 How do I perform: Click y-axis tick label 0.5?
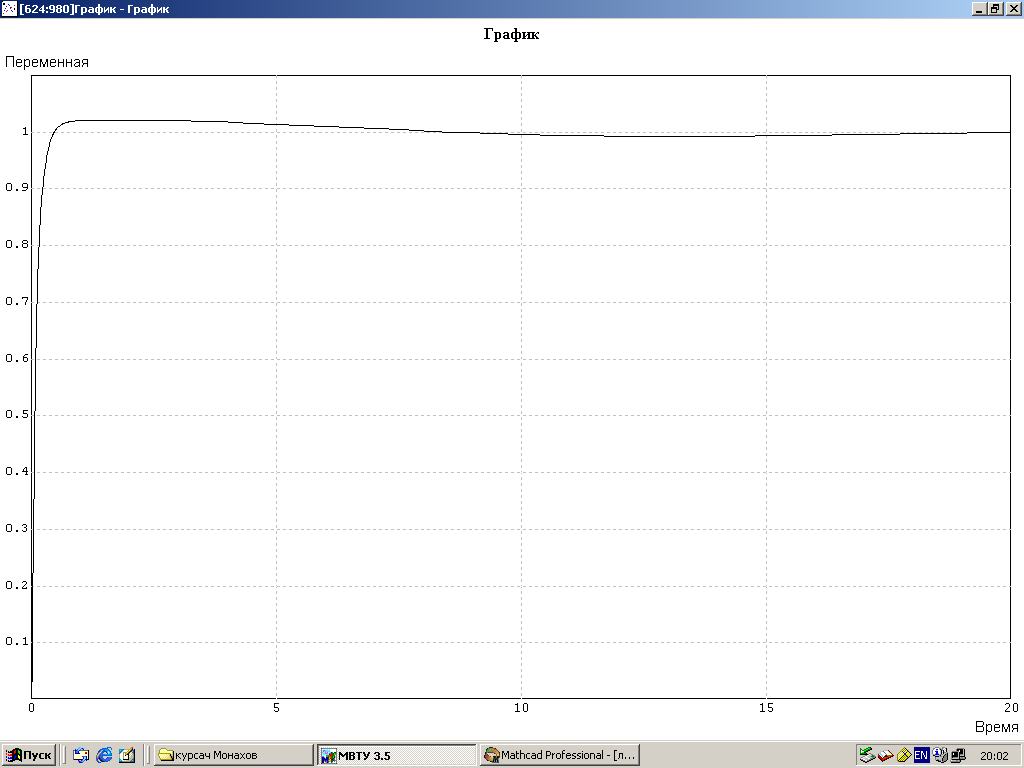pyautogui.click(x=17, y=415)
